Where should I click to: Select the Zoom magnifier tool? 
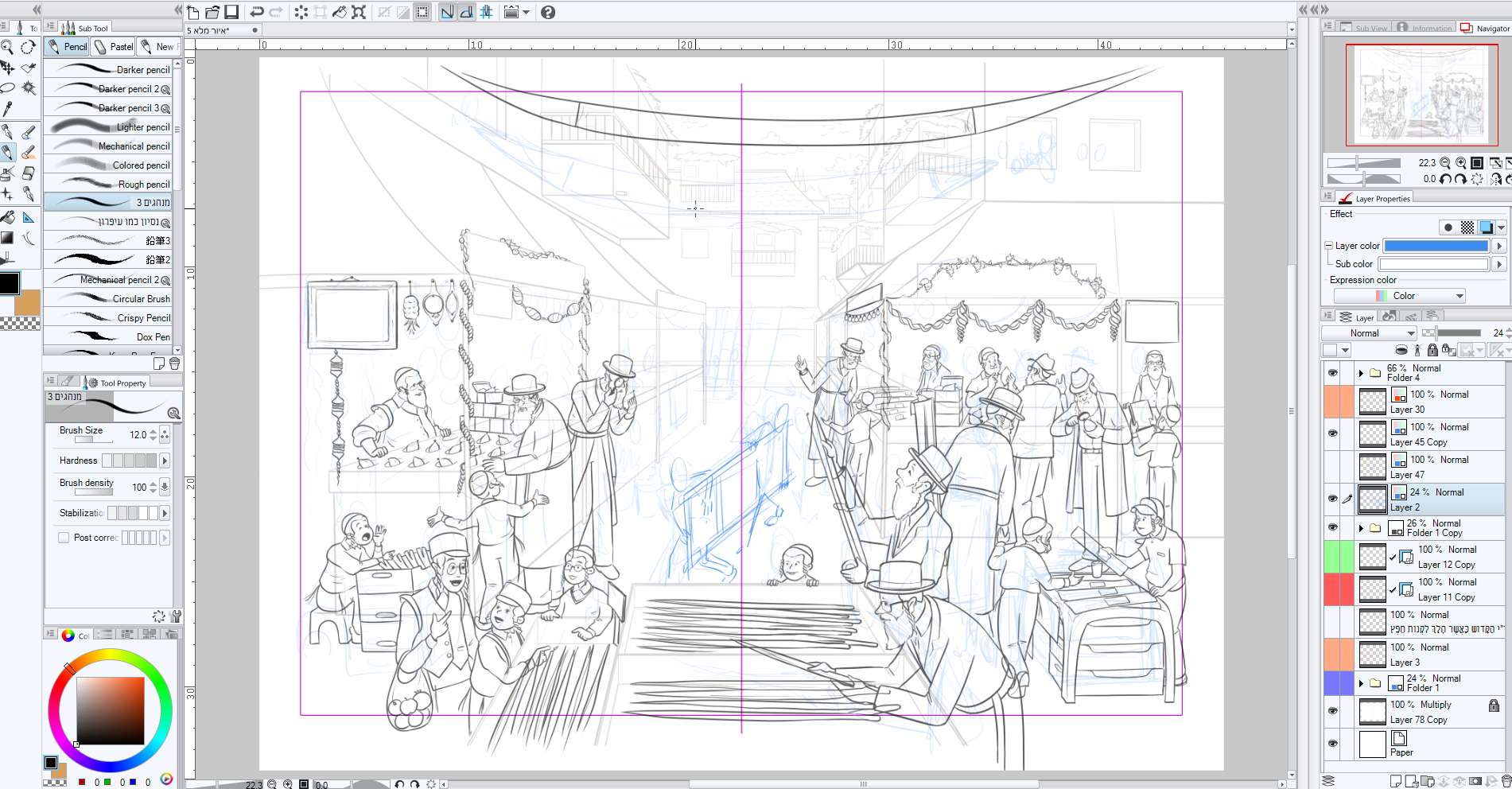(x=7, y=47)
